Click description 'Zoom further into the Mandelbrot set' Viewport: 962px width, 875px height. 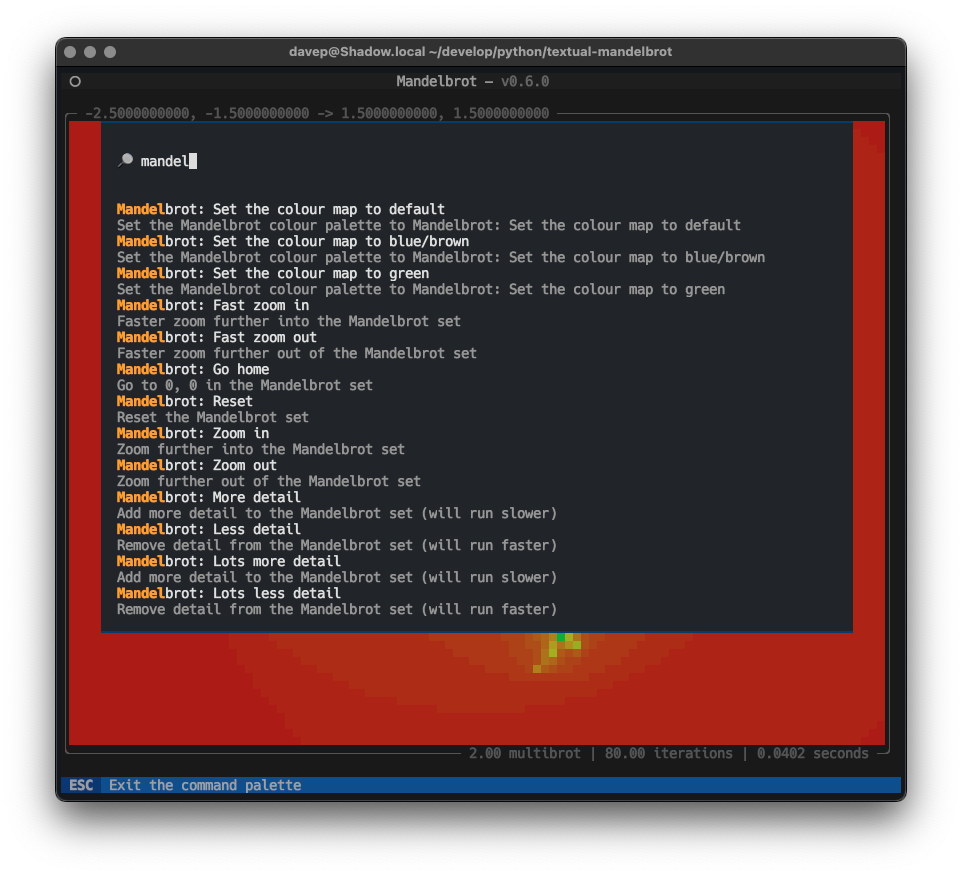[x=261, y=449]
